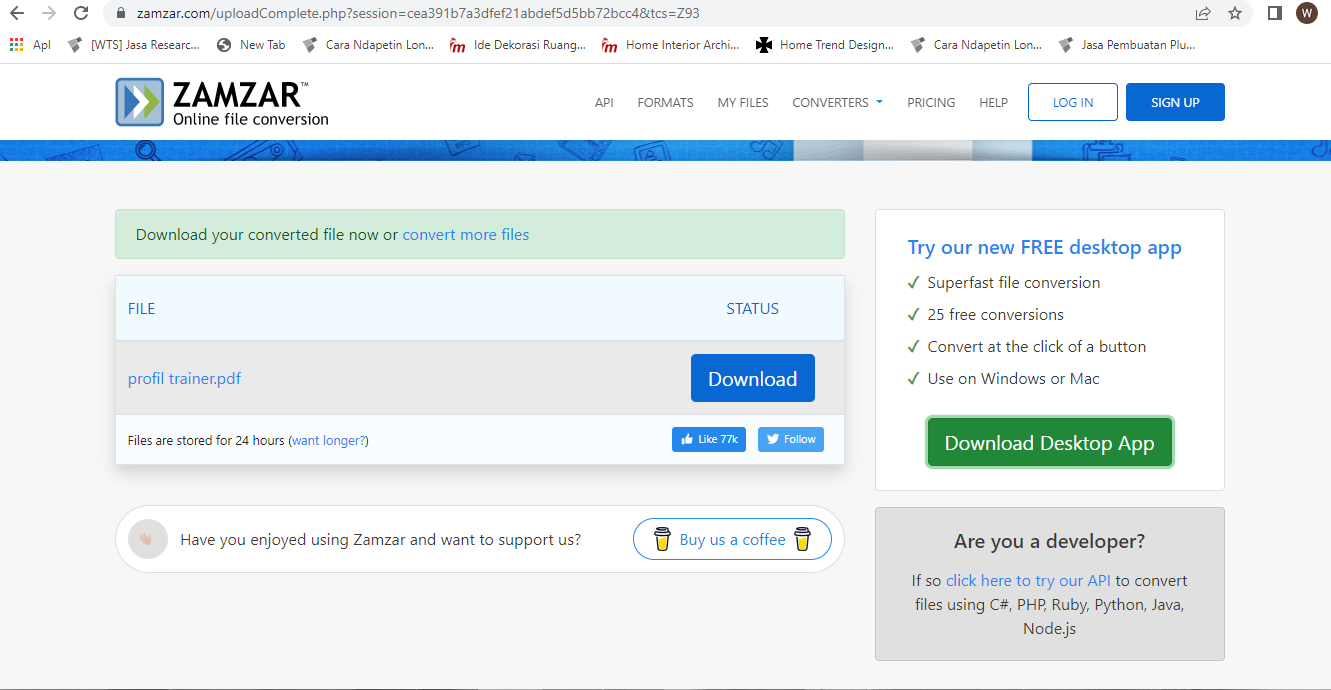Open the Home Trend Design... bookmark
Image resolution: width=1331 pixels, height=690 pixels.
(825, 45)
